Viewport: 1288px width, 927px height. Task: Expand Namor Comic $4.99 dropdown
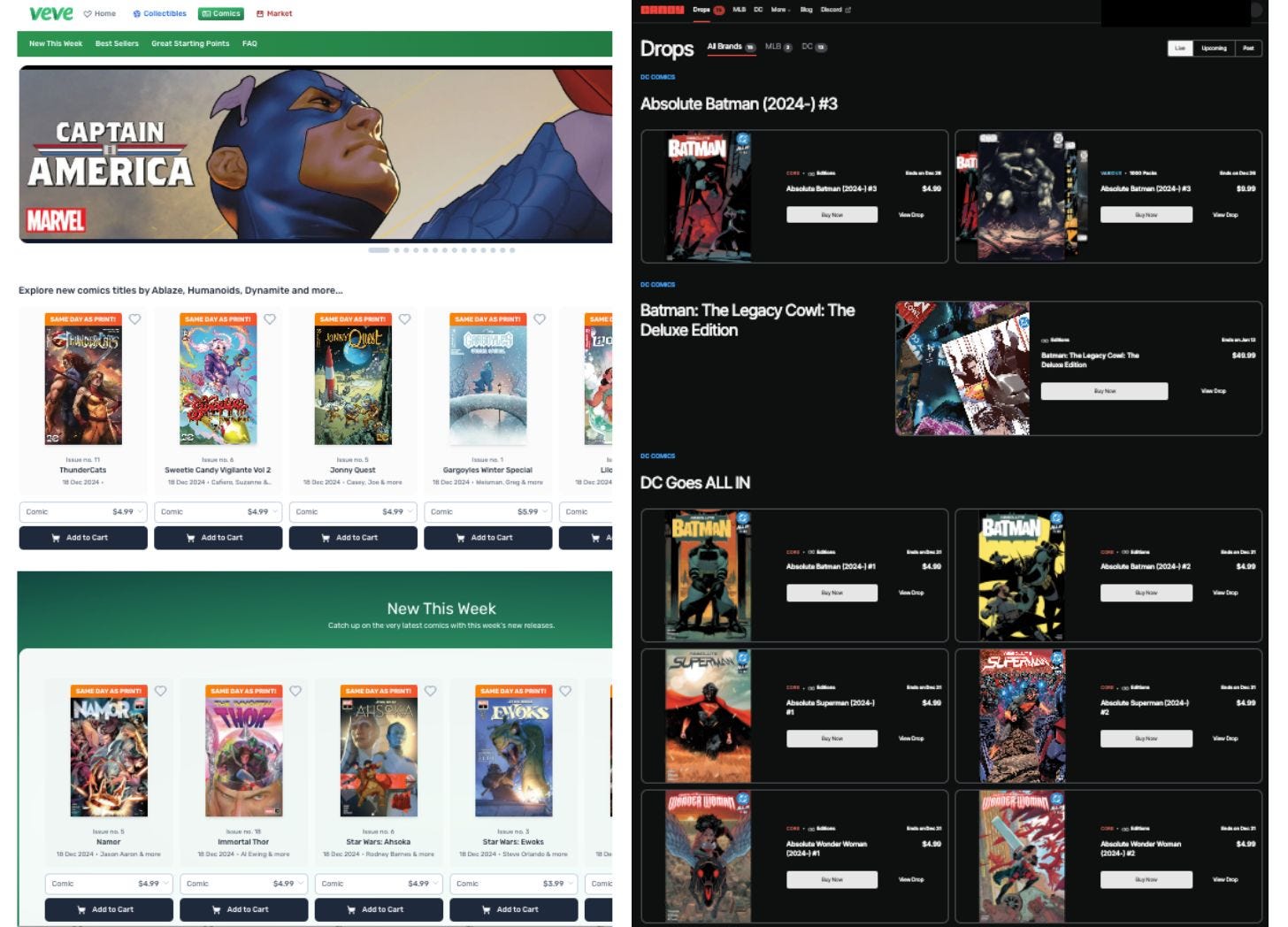109,884
